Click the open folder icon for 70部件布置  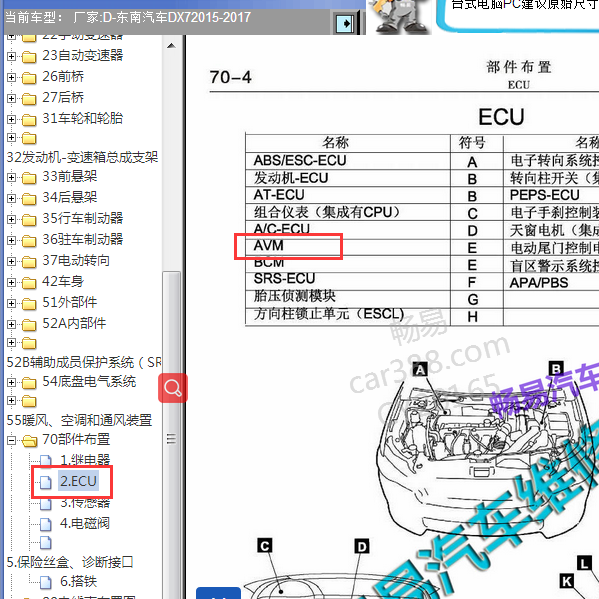(29, 441)
